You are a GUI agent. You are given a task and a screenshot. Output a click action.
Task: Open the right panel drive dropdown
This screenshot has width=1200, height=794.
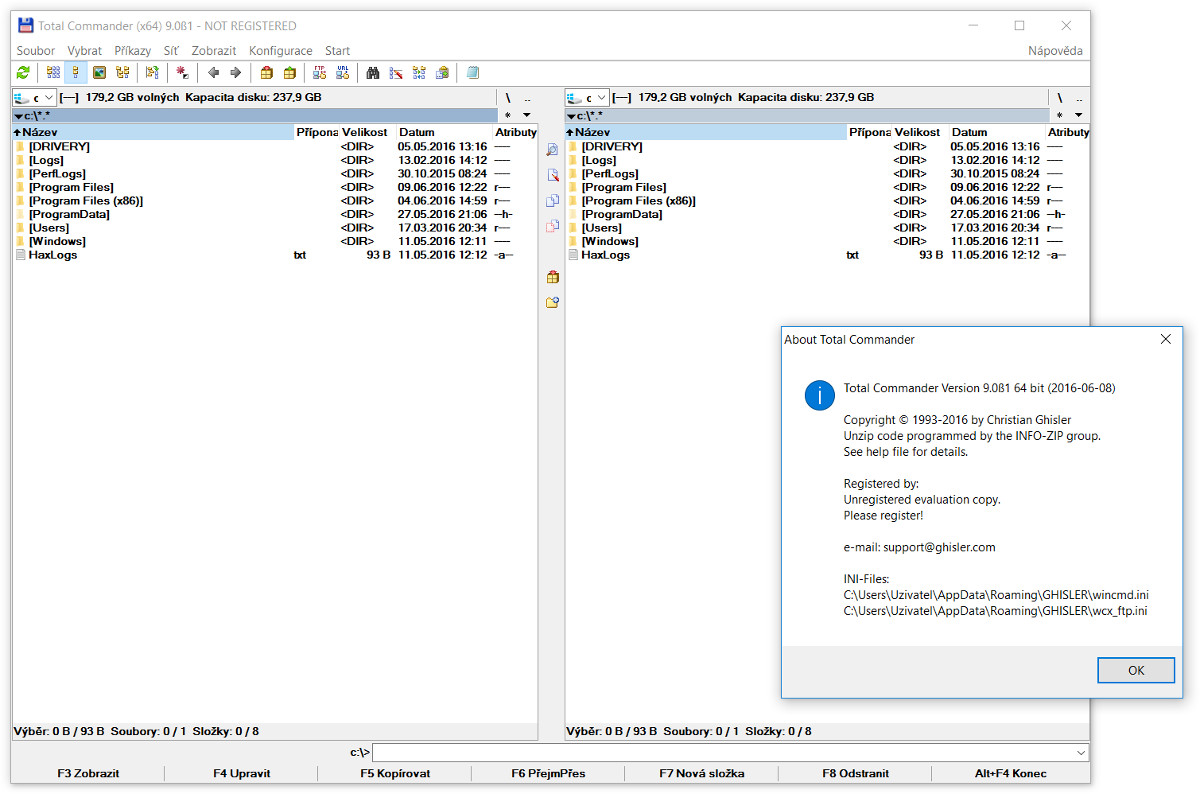pos(587,98)
